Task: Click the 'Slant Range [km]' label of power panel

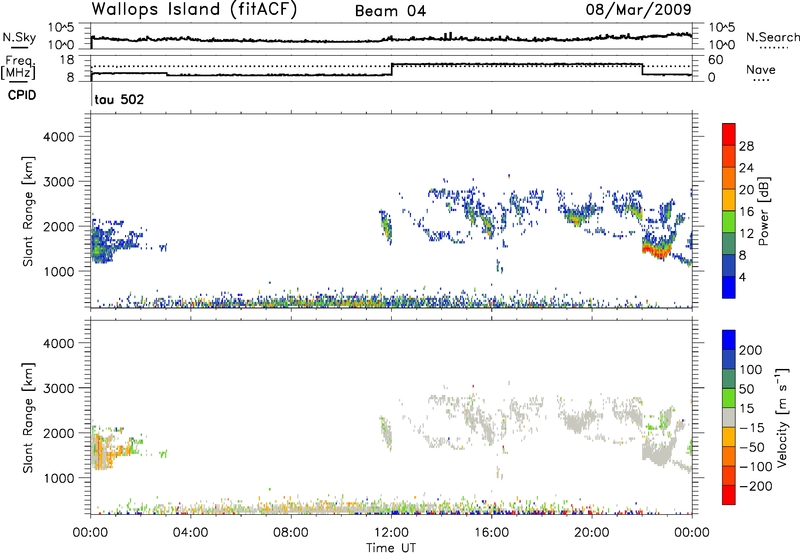Action: point(28,211)
